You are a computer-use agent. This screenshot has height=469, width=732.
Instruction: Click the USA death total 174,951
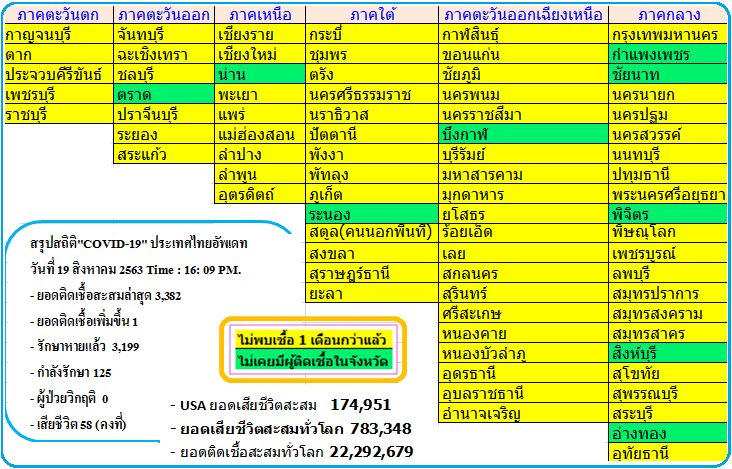[360, 405]
